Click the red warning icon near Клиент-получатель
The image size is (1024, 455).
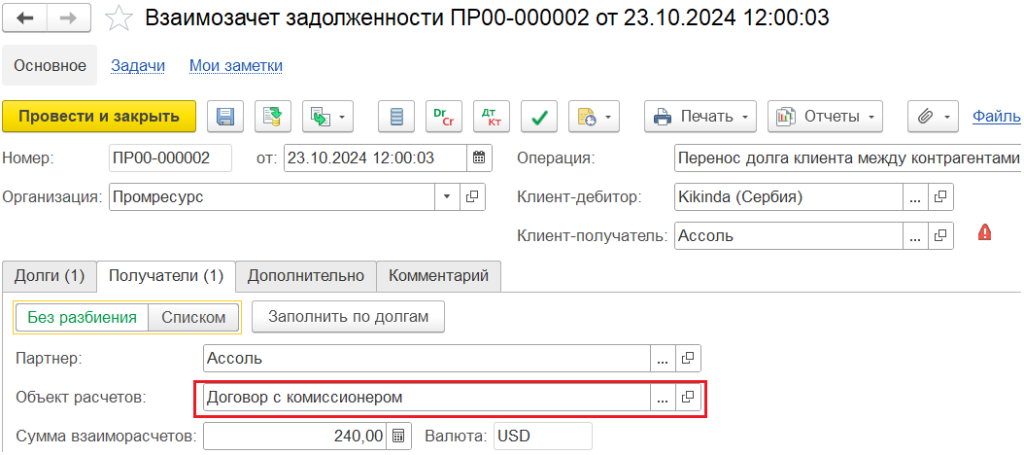[x=985, y=234]
